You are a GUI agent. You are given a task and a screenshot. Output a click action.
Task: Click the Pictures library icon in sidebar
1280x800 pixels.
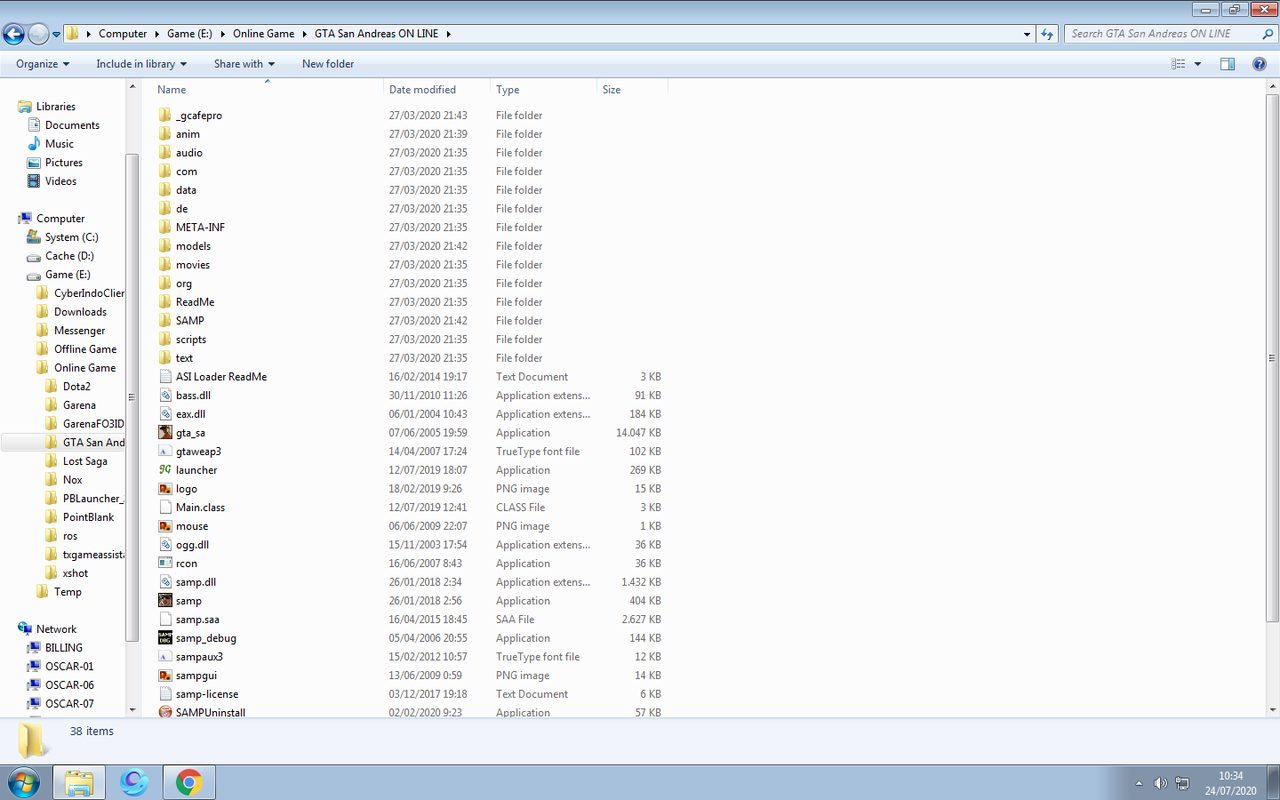(34, 163)
